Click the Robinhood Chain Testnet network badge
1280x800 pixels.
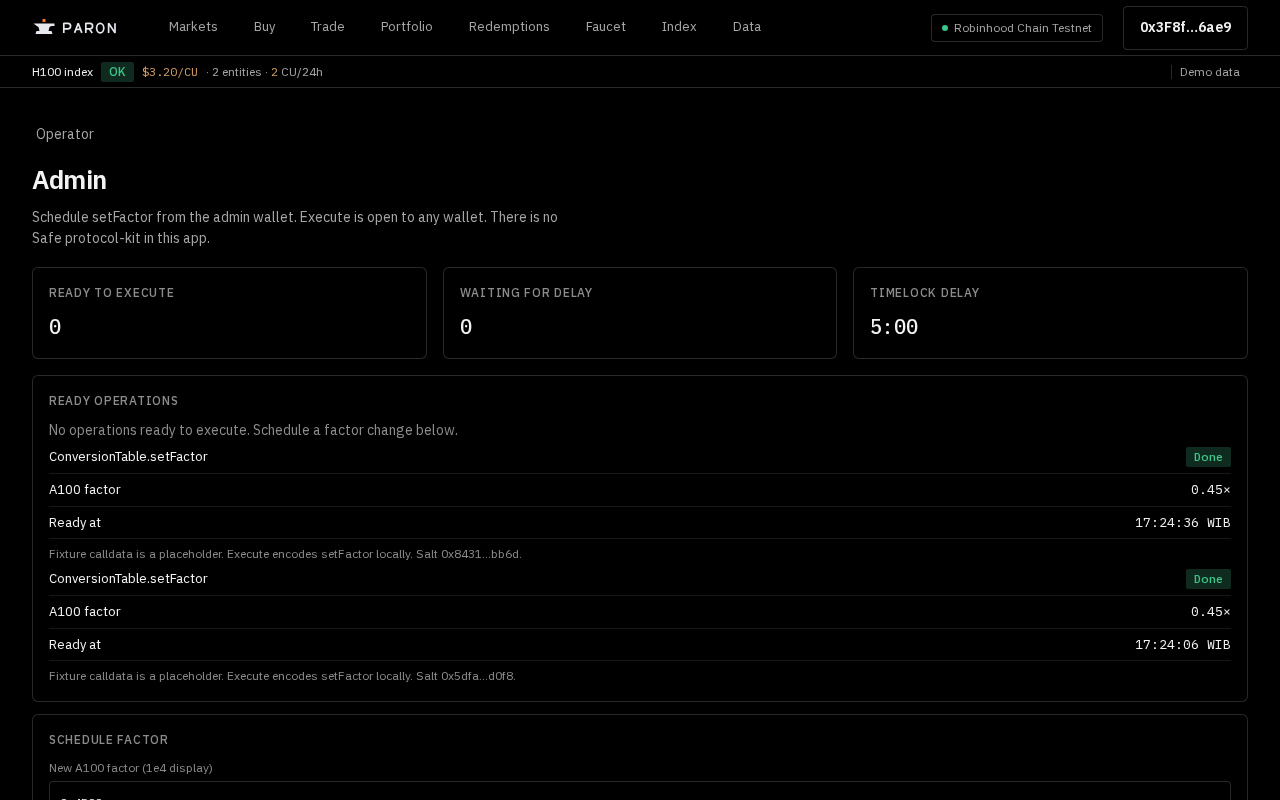pyautogui.click(x=1017, y=28)
